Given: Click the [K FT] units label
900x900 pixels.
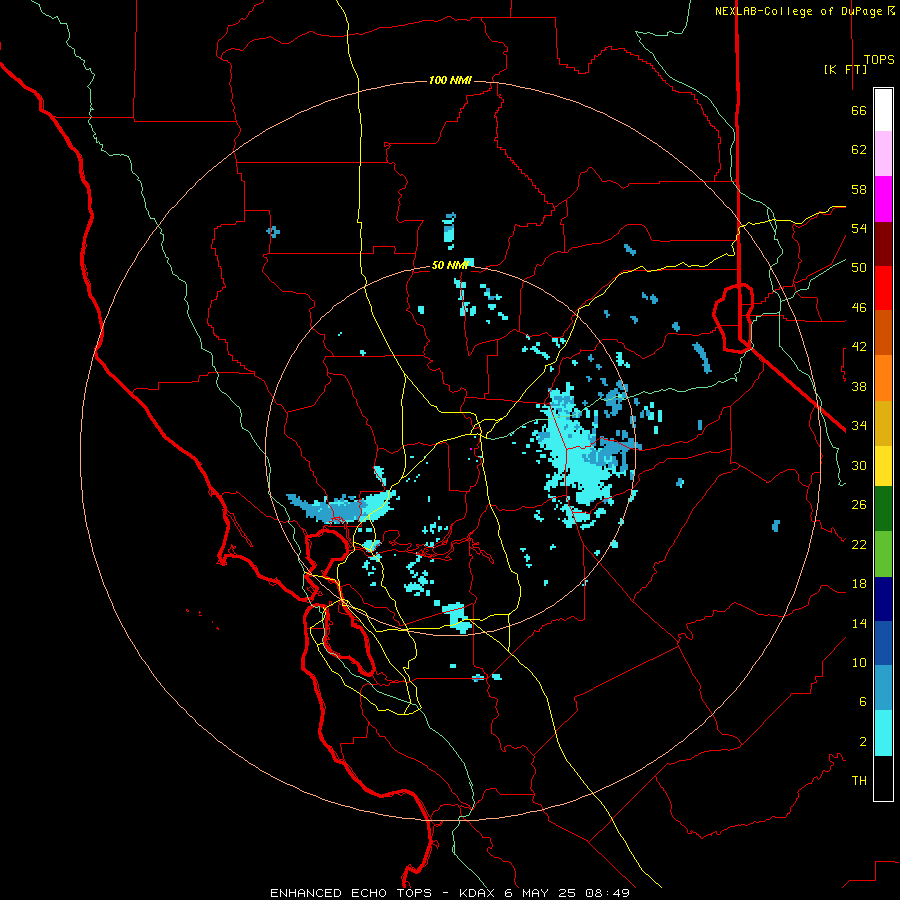Looking at the screenshot, I should click(x=845, y=69).
